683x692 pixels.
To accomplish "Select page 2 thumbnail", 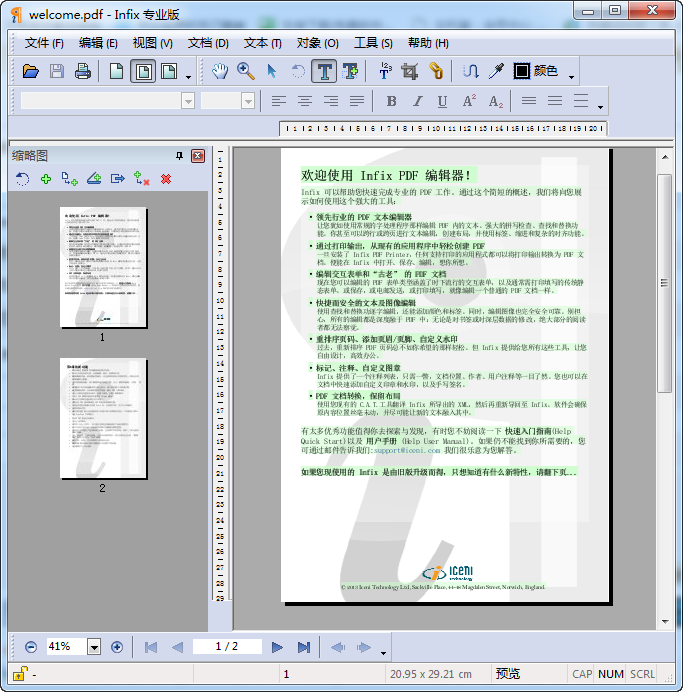I will pos(103,418).
